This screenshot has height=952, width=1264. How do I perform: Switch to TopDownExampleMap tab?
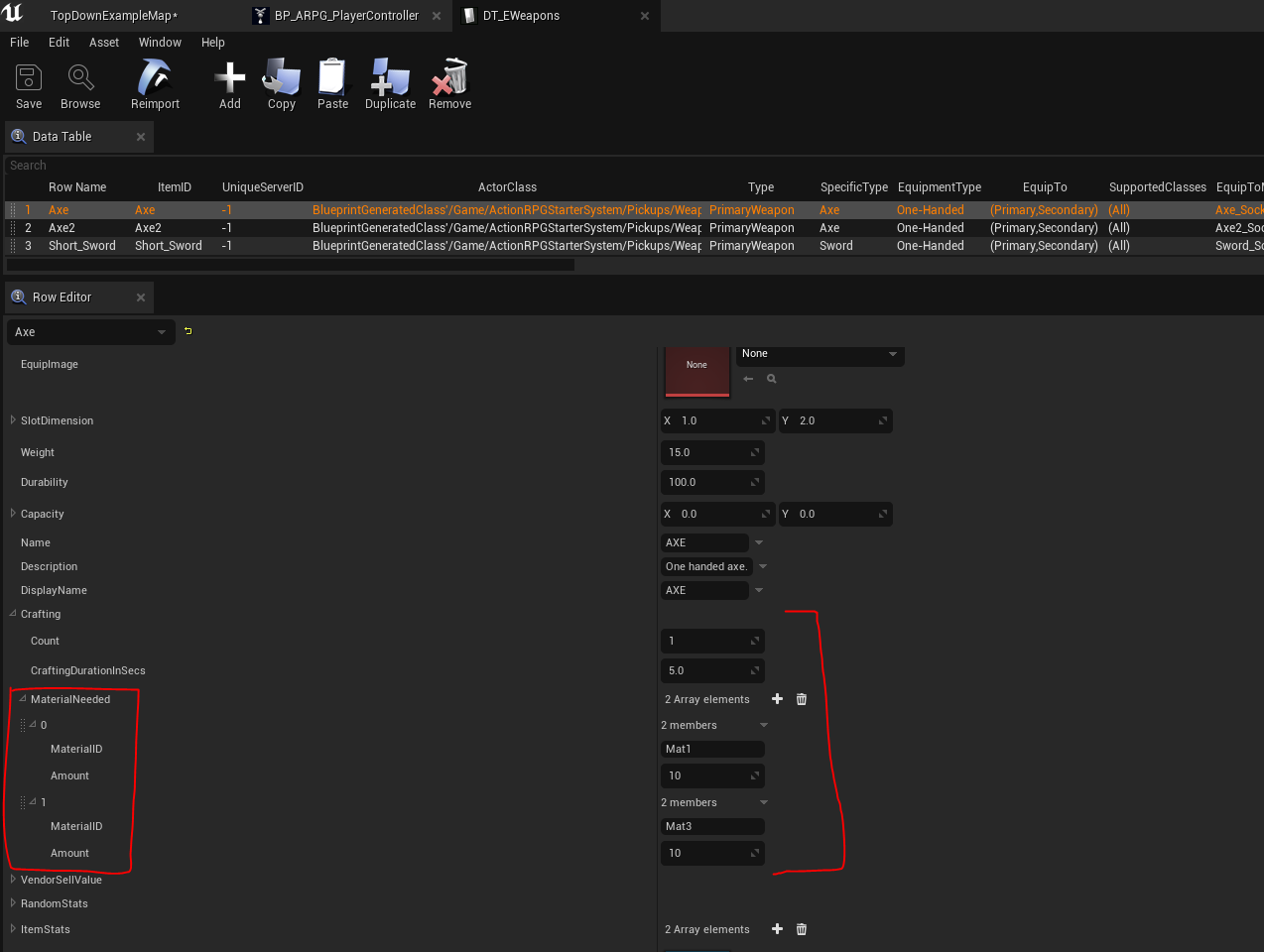[114, 16]
